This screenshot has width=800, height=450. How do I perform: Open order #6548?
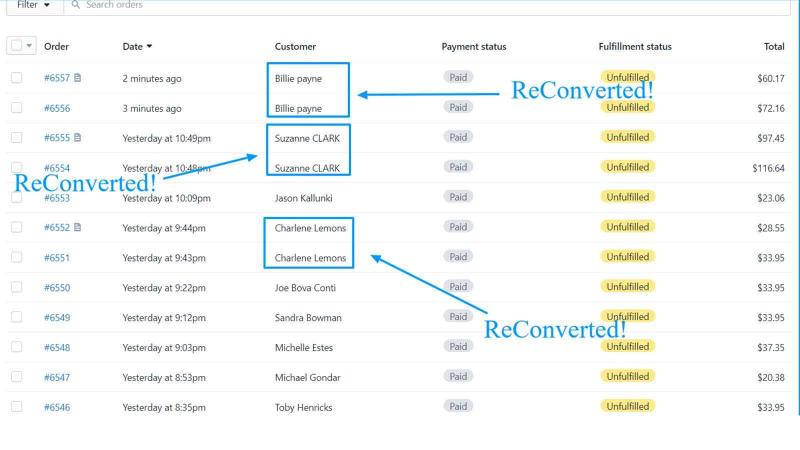pyautogui.click(x=57, y=347)
